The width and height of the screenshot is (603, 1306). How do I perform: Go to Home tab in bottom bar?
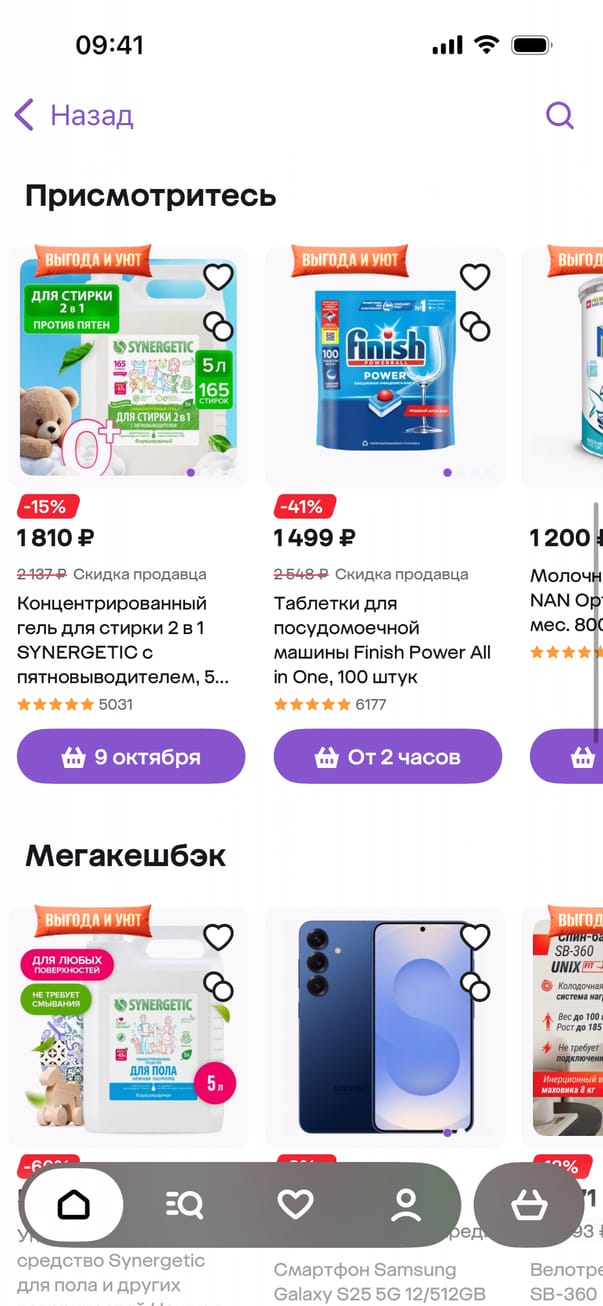coord(74,1205)
